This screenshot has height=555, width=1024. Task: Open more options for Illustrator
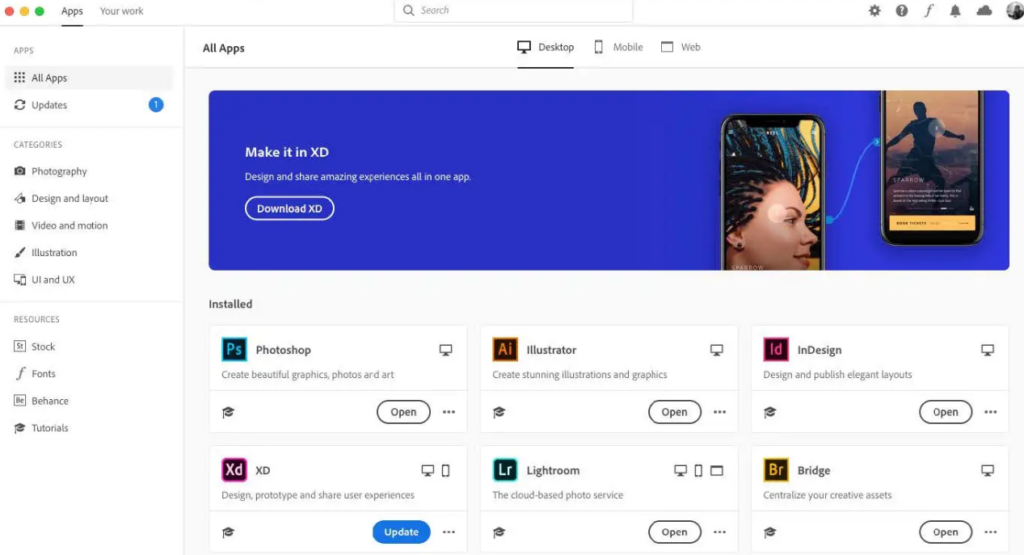click(x=720, y=412)
